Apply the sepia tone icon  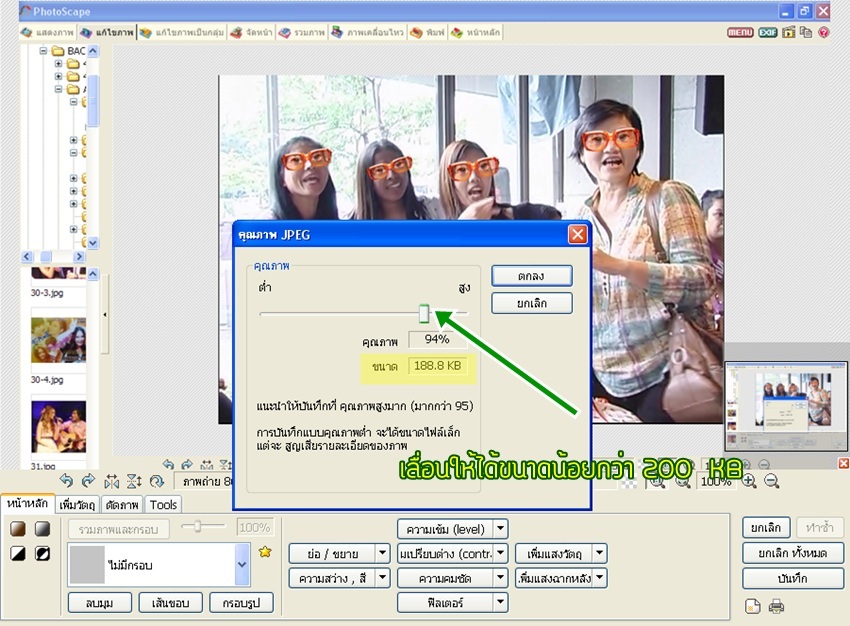point(18,528)
